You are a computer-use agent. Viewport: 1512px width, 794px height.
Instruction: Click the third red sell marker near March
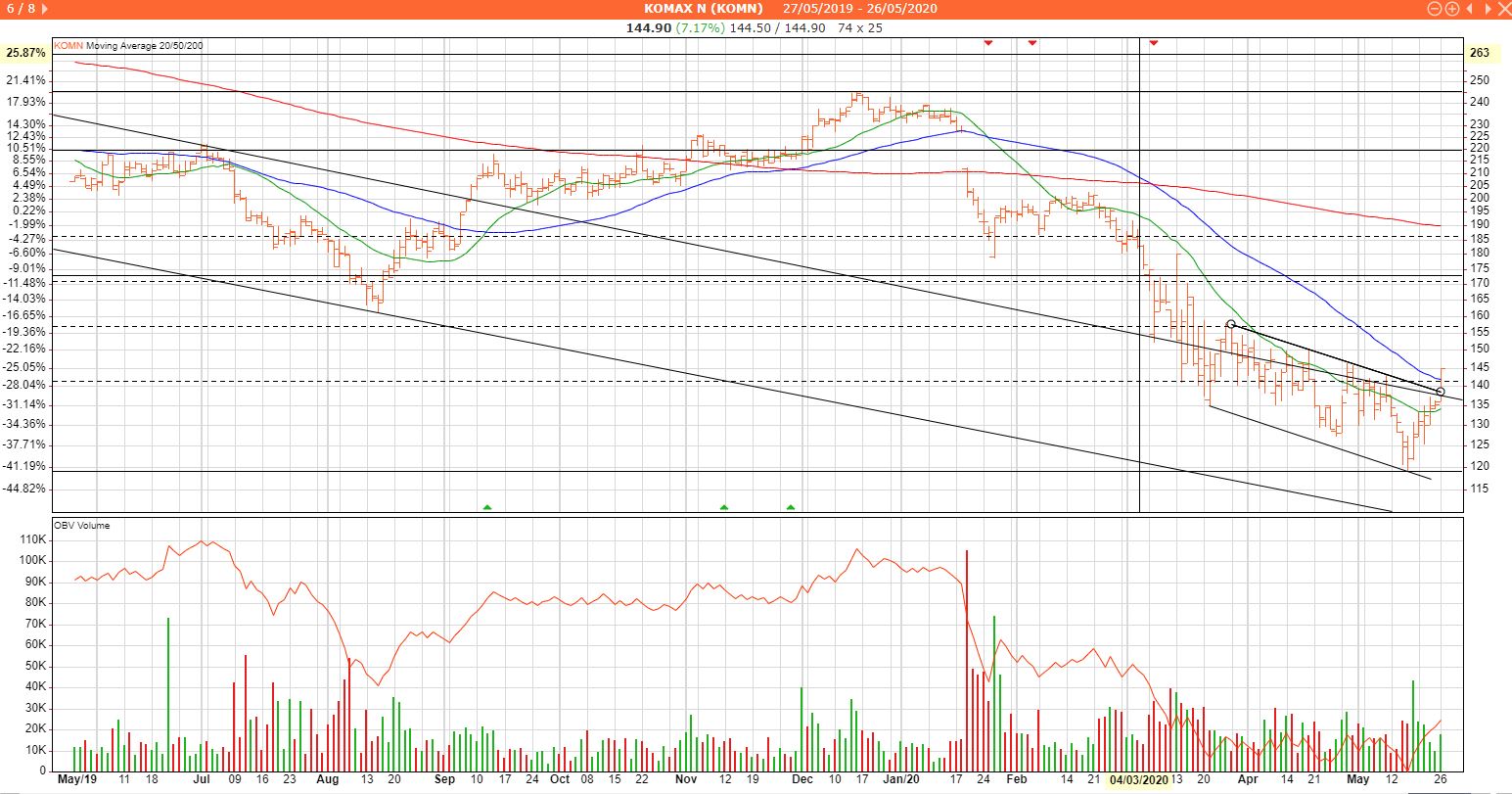(x=1154, y=43)
